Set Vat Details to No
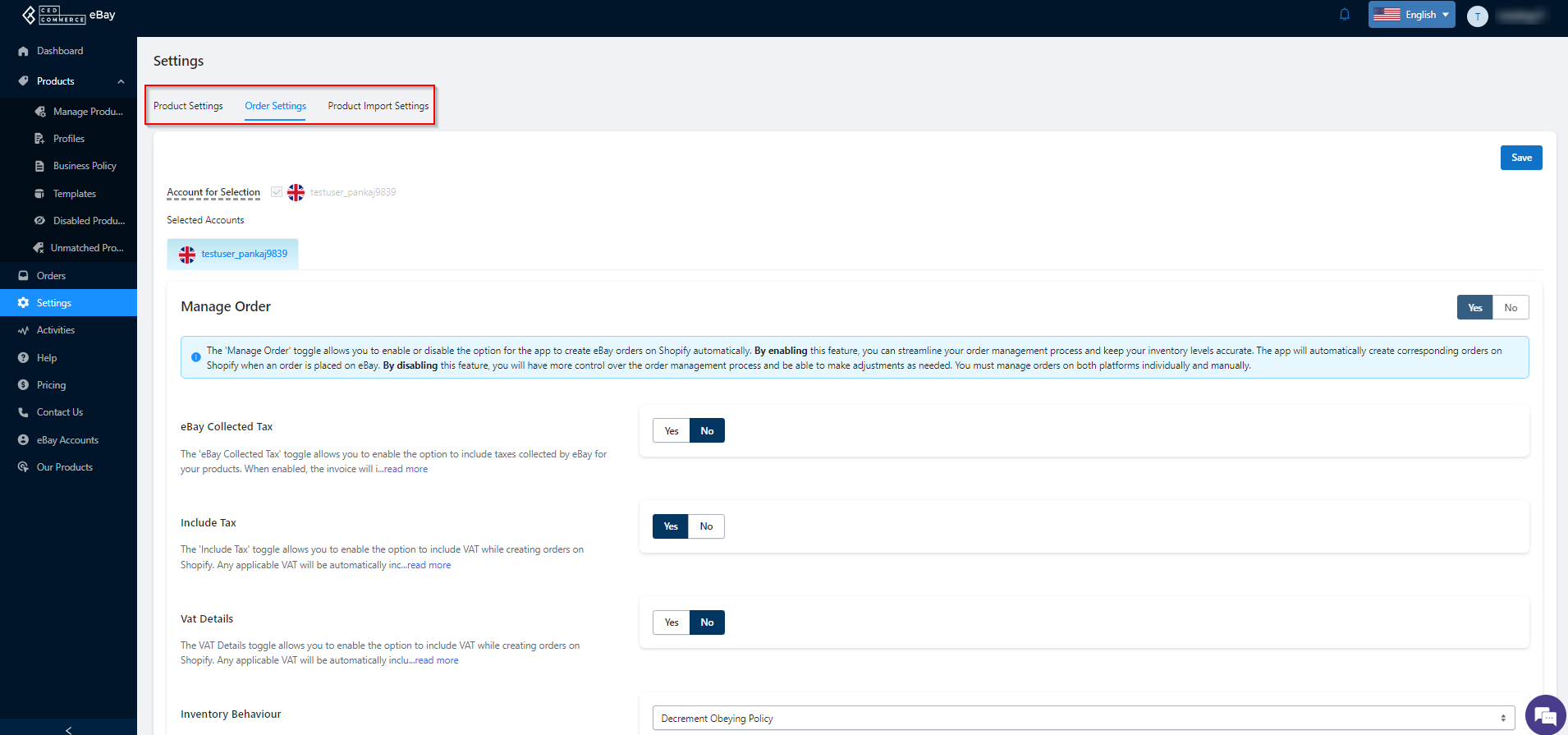The height and width of the screenshot is (735, 1568). [x=707, y=622]
